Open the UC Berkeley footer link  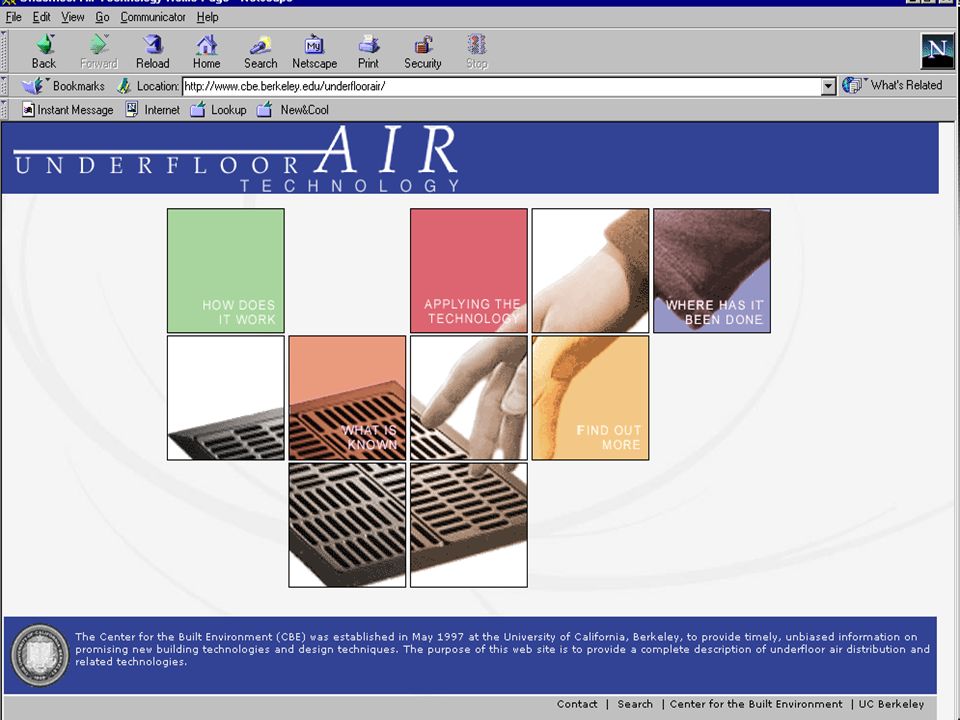(x=891, y=704)
